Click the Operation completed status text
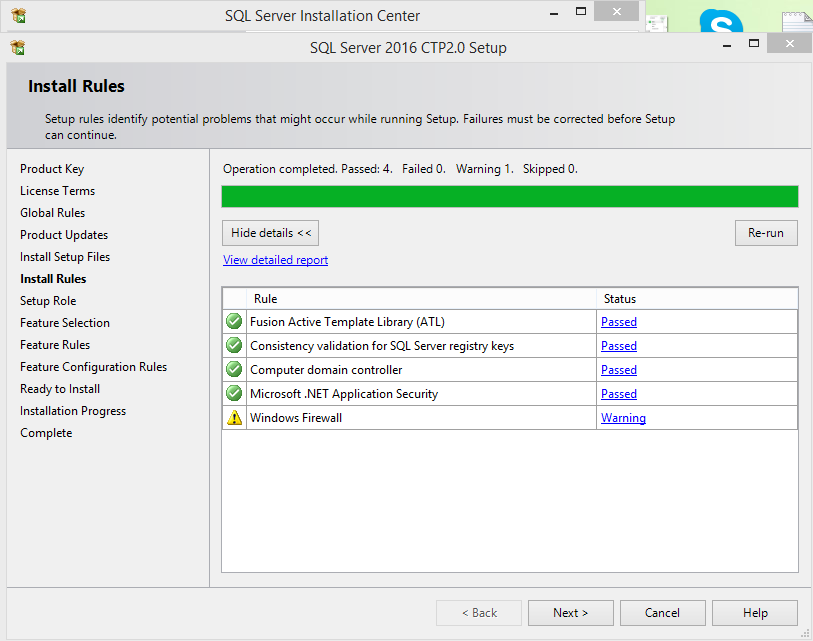The height and width of the screenshot is (641, 813). [x=400, y=169]
